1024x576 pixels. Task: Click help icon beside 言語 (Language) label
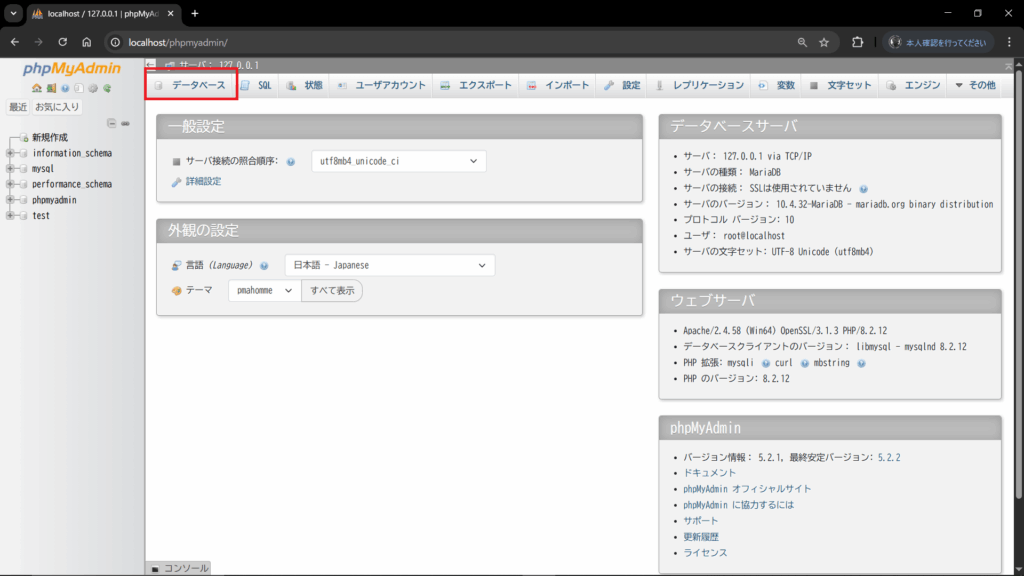pyautogui.click(x=264, y=266)
